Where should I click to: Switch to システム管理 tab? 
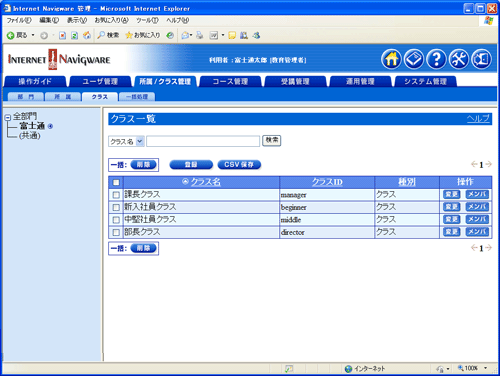[425, 81]
